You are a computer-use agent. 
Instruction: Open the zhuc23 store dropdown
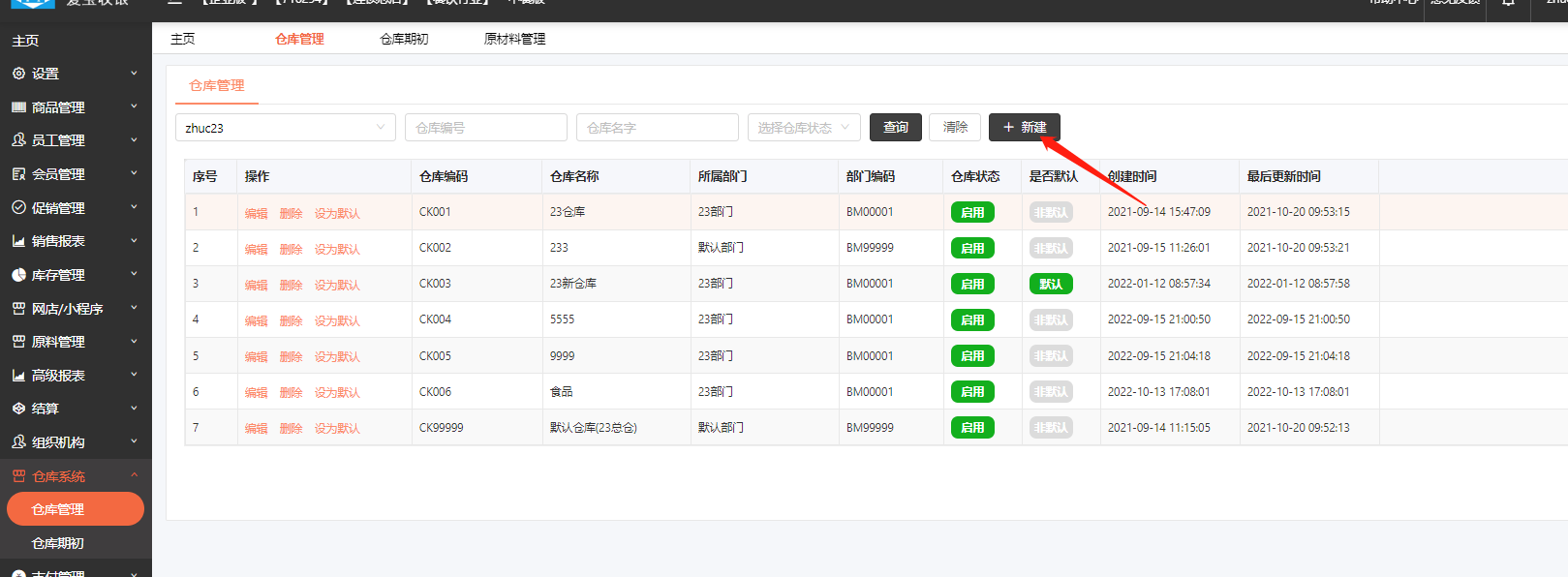(x=285, y=128)
